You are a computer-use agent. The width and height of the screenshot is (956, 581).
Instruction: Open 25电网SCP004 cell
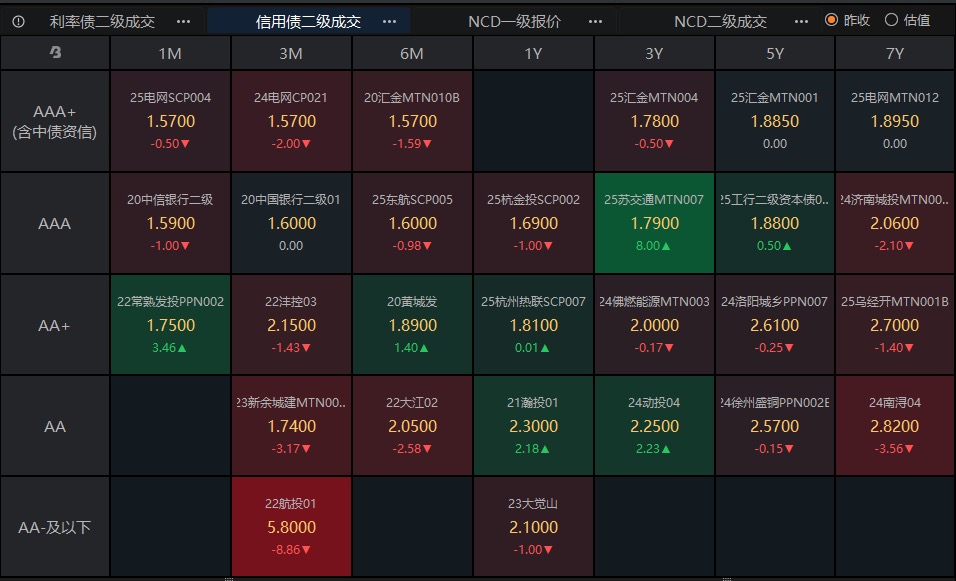click(x=170, y=121)
